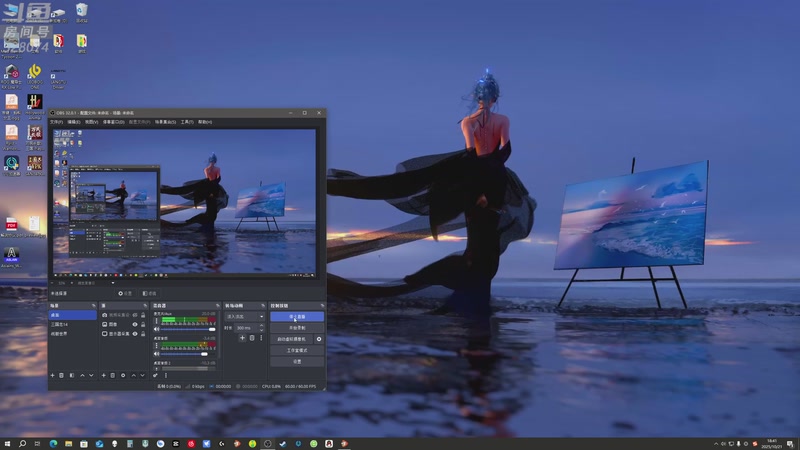Move source up arrow in Sources panel

point(134,376)
